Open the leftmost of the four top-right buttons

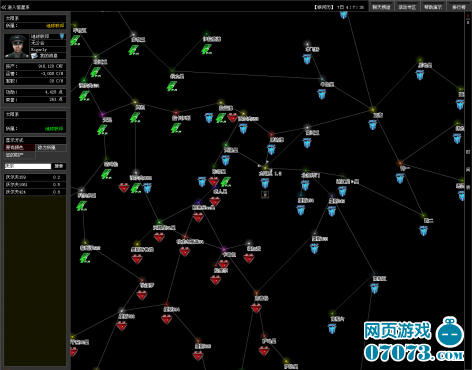(381, 7)
